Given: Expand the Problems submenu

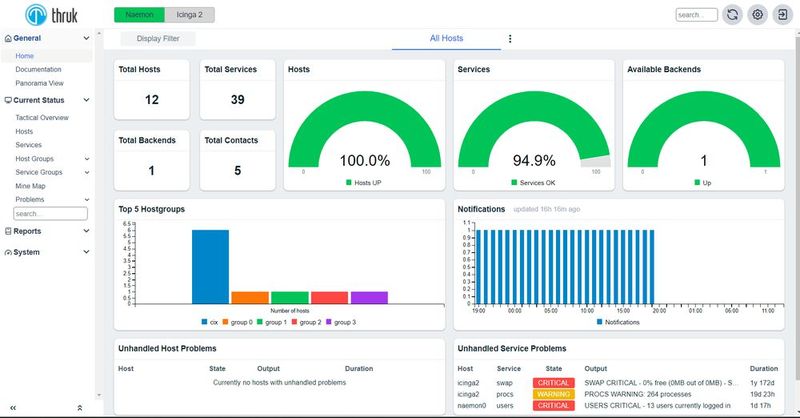Looking at the screenshot, I should point(85,199).
